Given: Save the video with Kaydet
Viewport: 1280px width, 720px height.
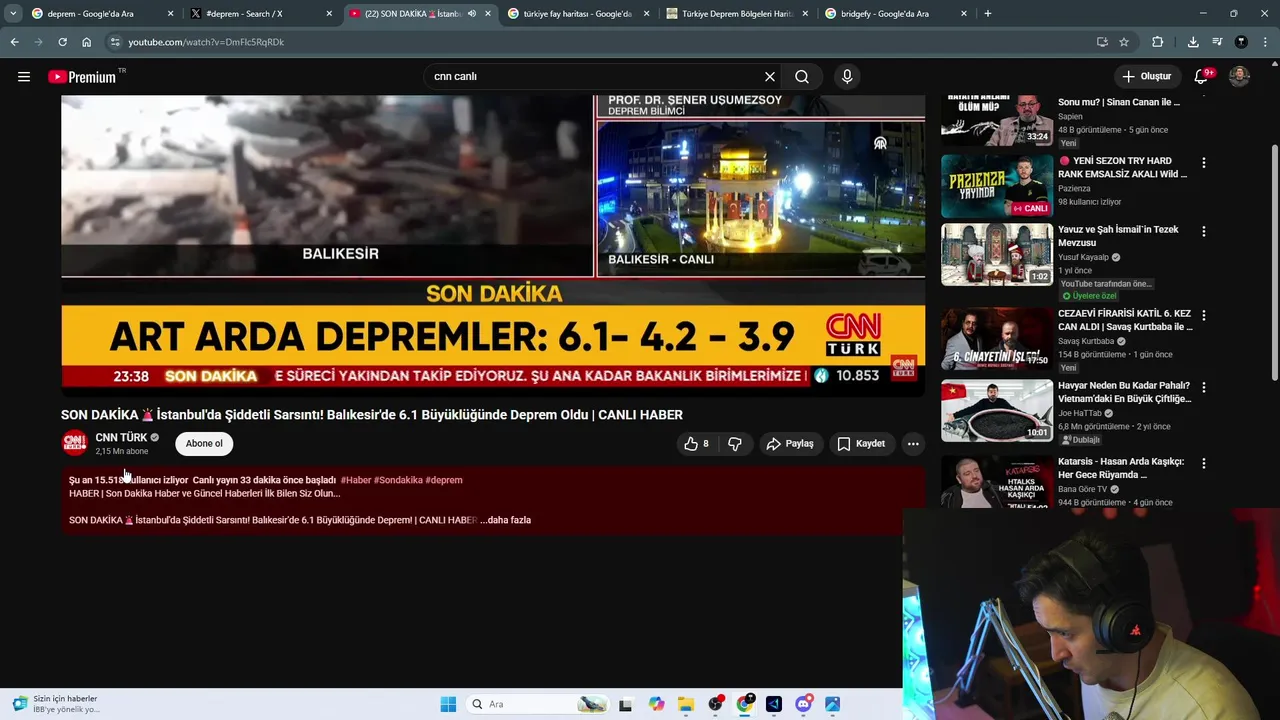Looking at the screenshot, I should [x=861, y=443].
